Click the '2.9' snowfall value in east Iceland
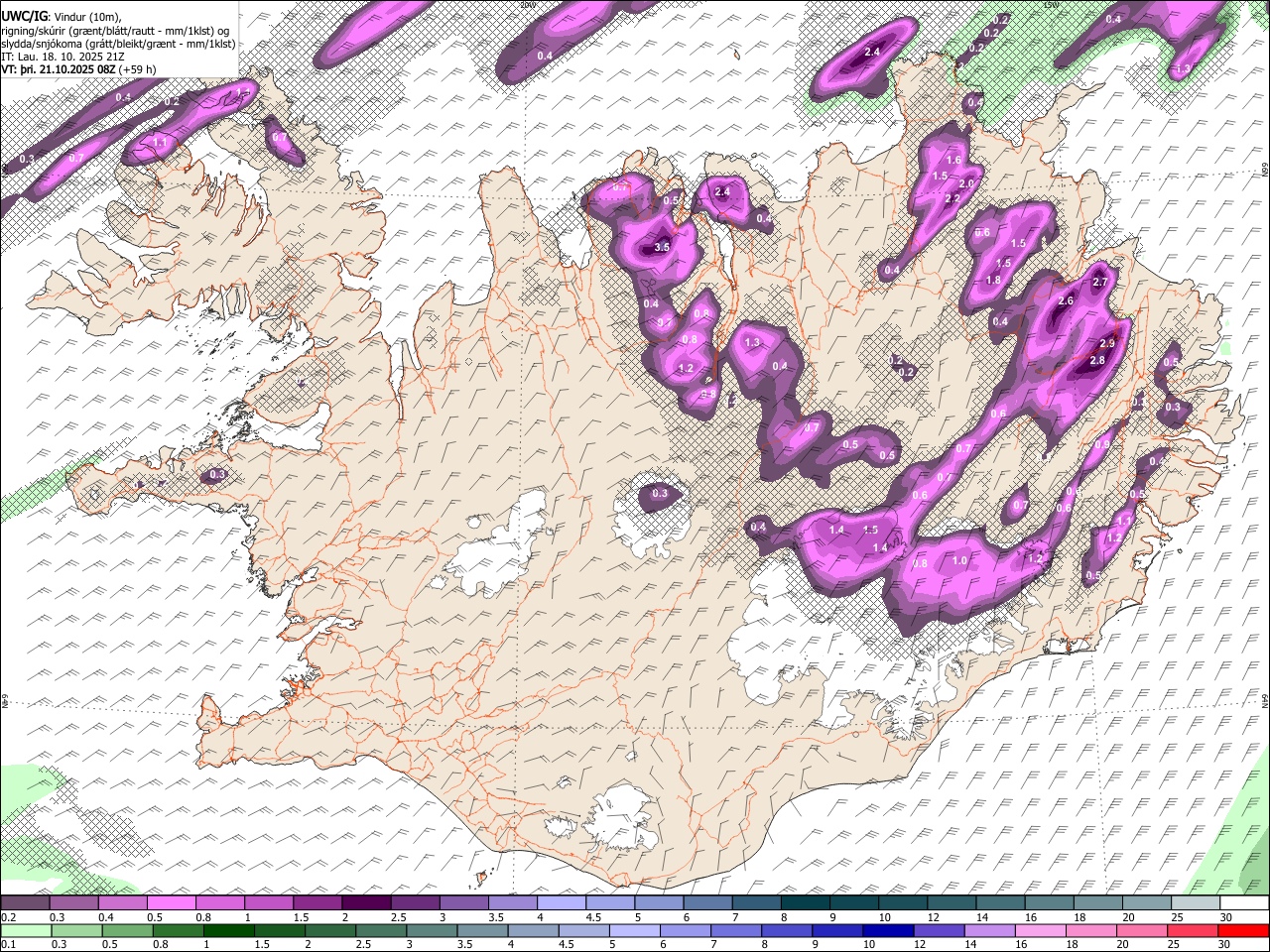Viewport: 1270px width, 952px height. 1108,343
